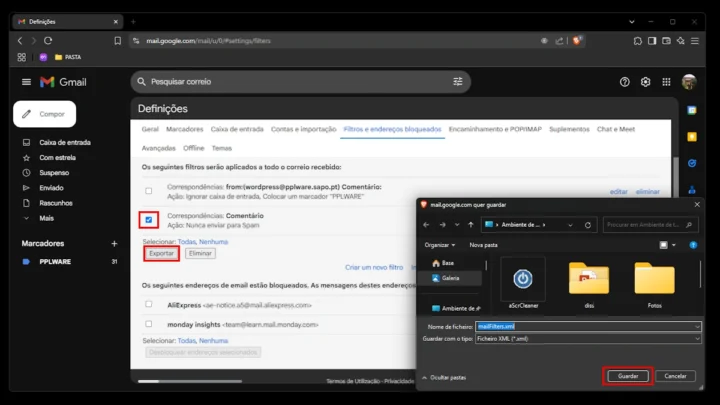This screenshot has width=720, height=405.
Task: Expand the Mais section in sidebar
Action: [x=46, y=218]
